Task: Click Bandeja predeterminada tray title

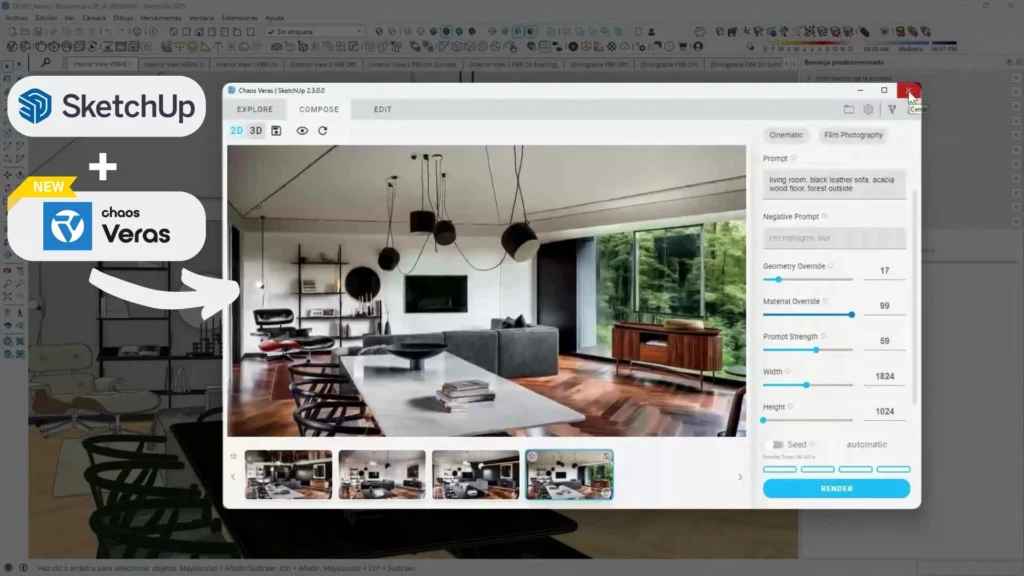Action: tap(844, 62)
